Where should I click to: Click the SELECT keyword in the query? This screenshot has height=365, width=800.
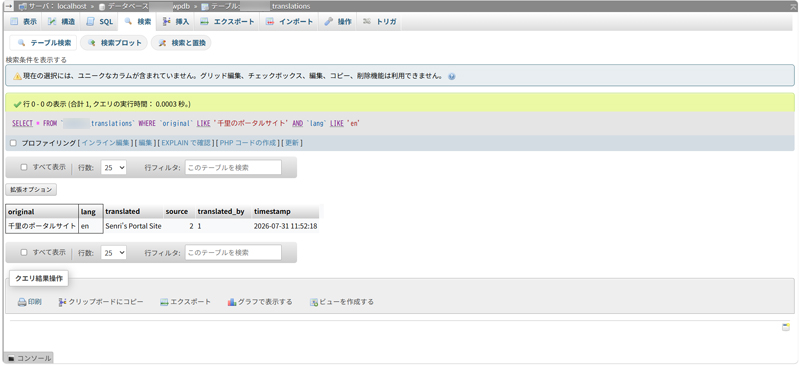pyautogui.click(x=21, y=124)
